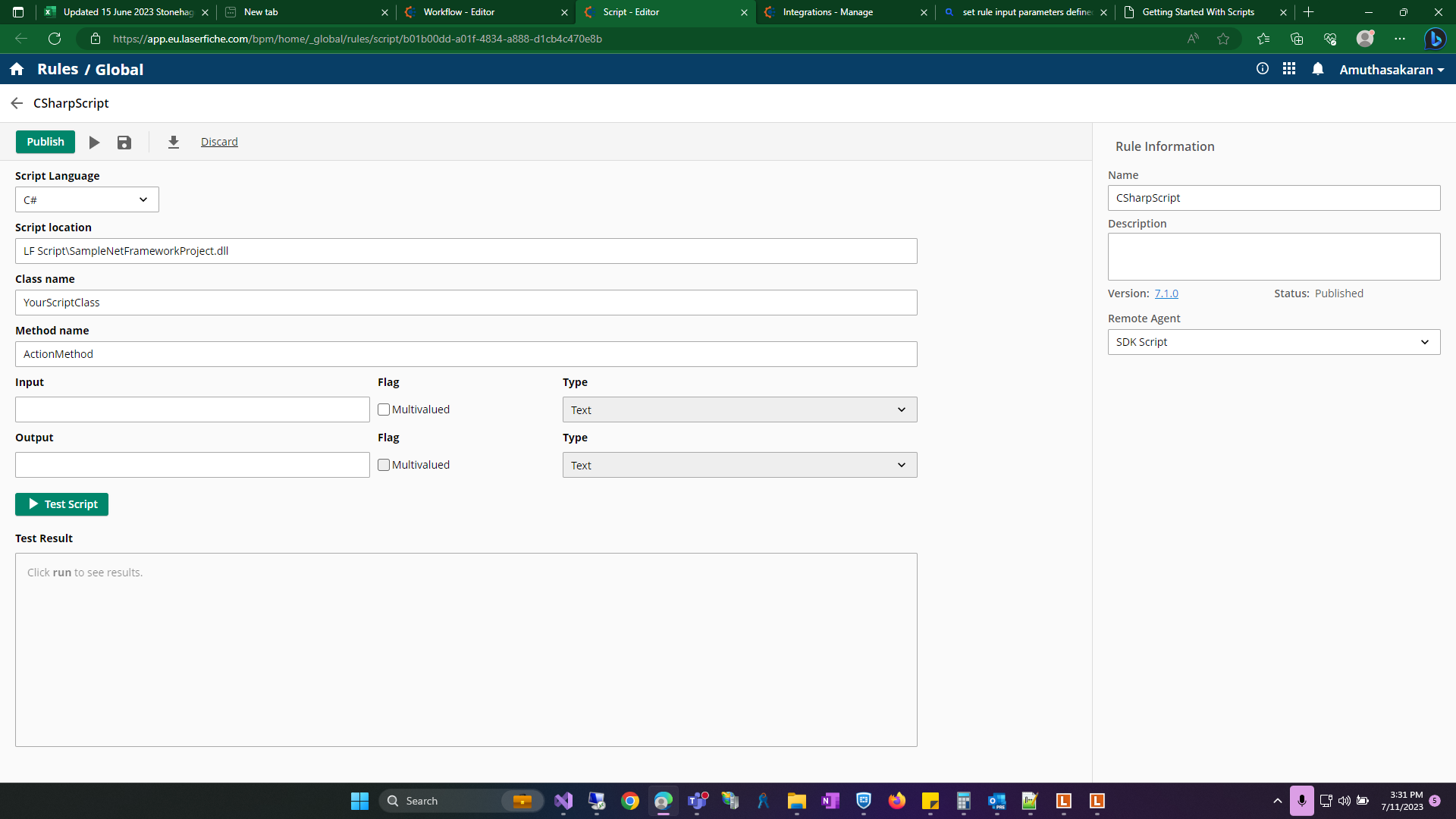This screenshot has width=1456, height=819.
Task: Open the Output Type Text dropdown
Action: coord(739,466)
